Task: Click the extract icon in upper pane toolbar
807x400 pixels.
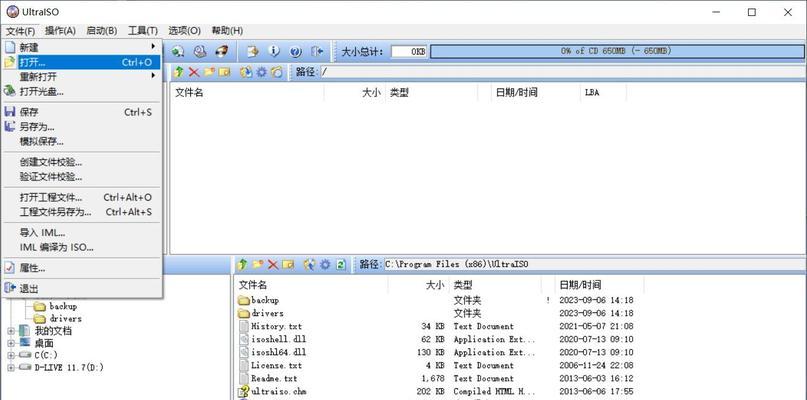Action: pos(247,72)
